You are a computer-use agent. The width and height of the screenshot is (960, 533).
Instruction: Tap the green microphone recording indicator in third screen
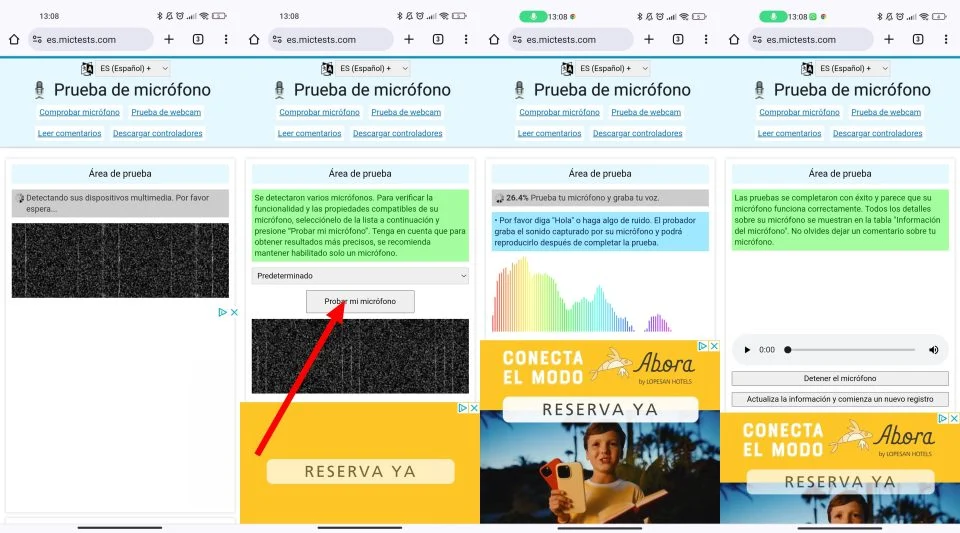(533, 17)
